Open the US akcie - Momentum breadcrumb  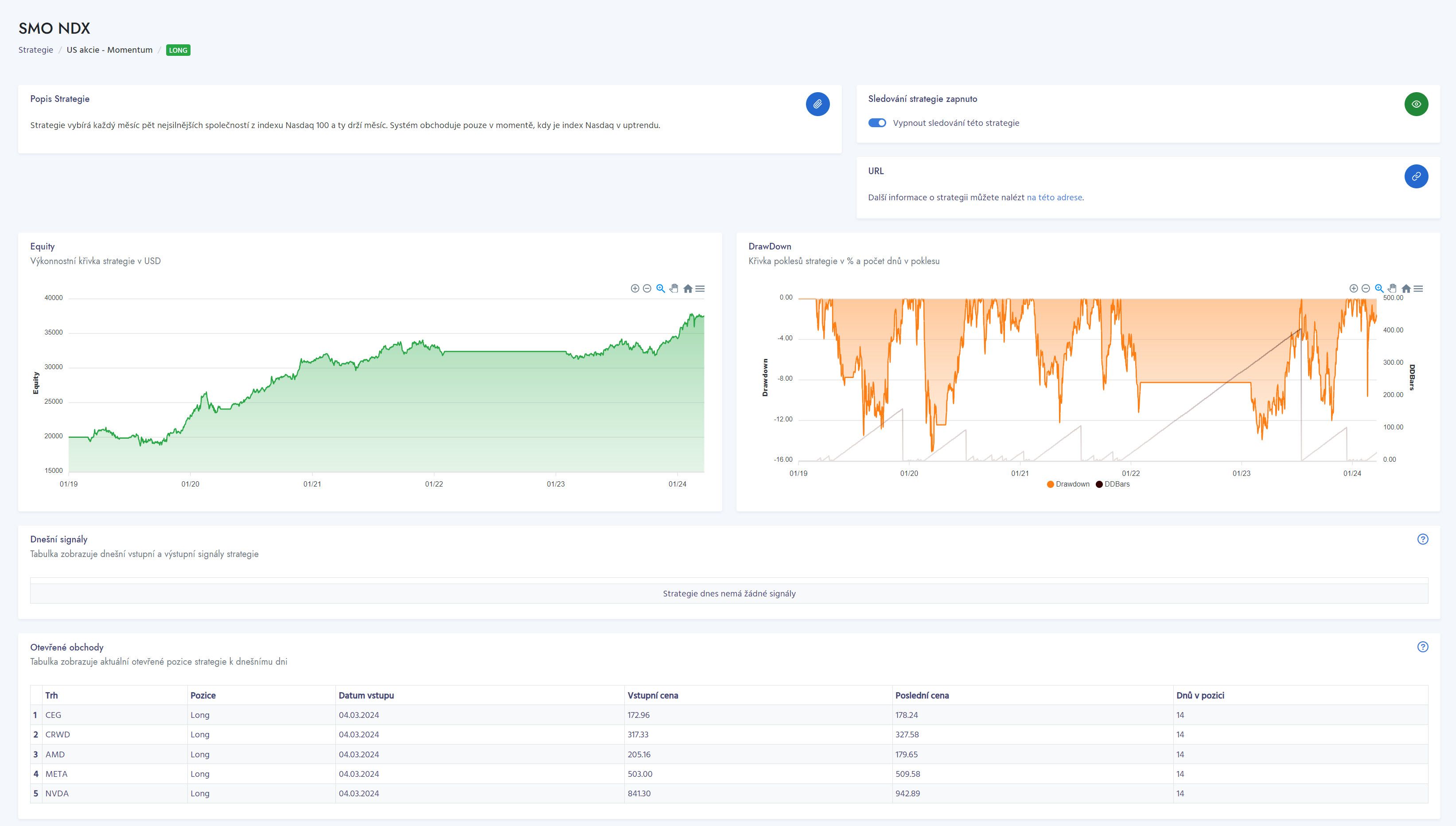click(109, 50)
